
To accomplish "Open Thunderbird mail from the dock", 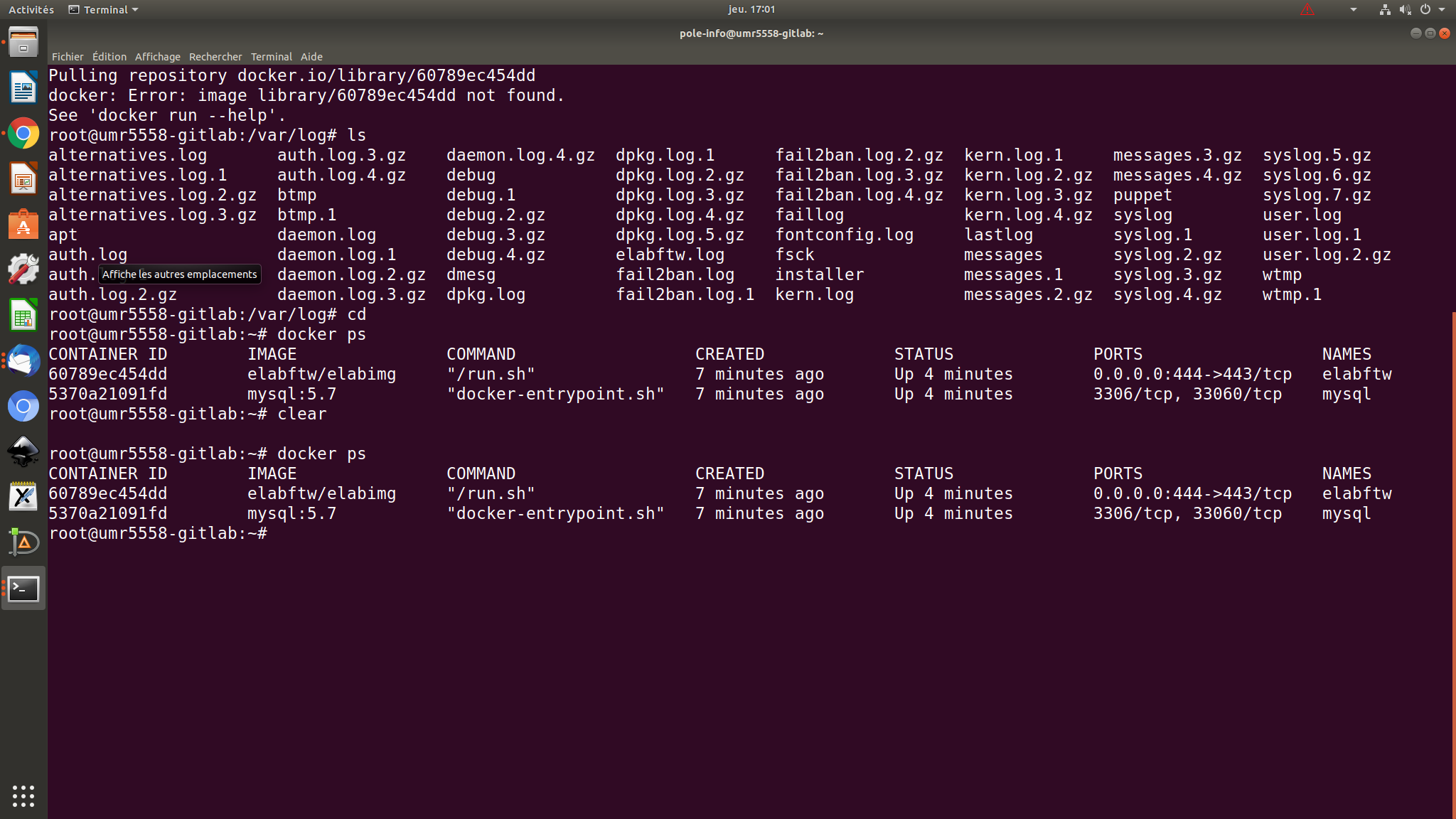I will 23,360.
